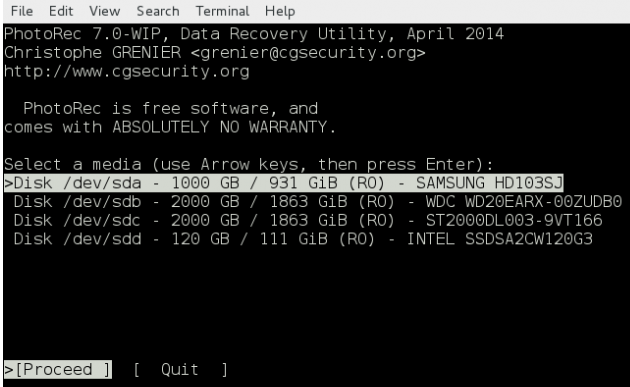Click the Christophe GRENIER author name

[92, 53]
